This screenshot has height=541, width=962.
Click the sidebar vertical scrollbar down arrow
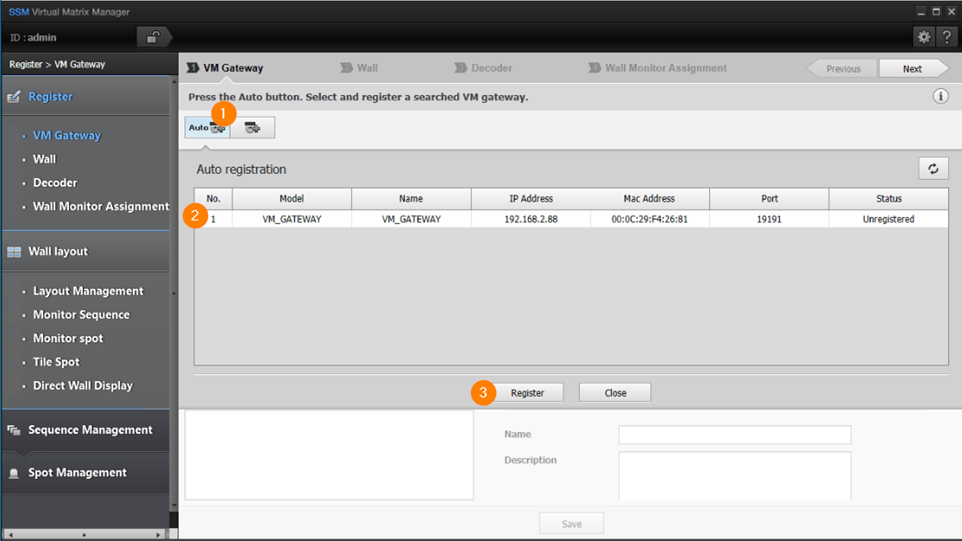coord(174,505)
